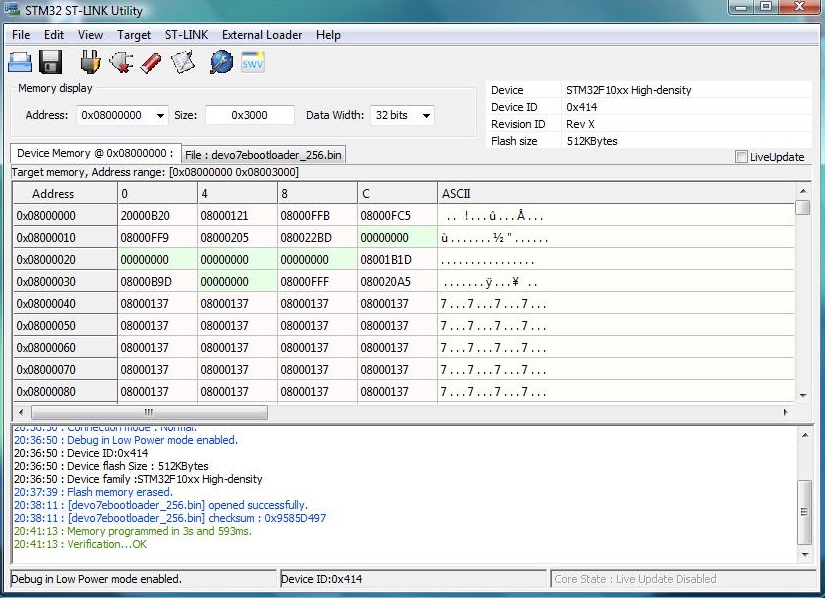Click log line Flash memory erased
825x598 pixels.
[93, 492]
